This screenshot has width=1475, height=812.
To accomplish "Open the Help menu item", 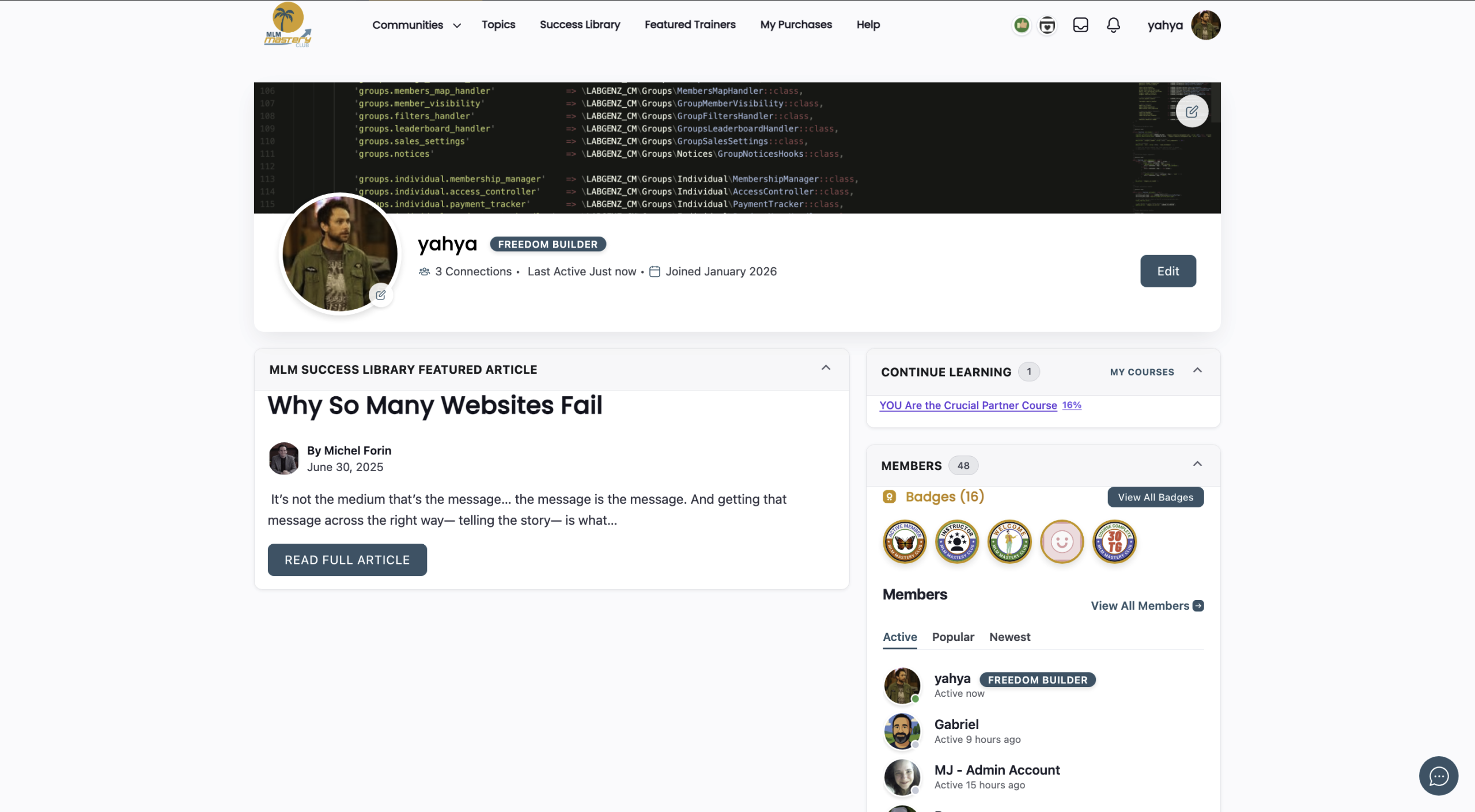I will [x=868, y=25].
